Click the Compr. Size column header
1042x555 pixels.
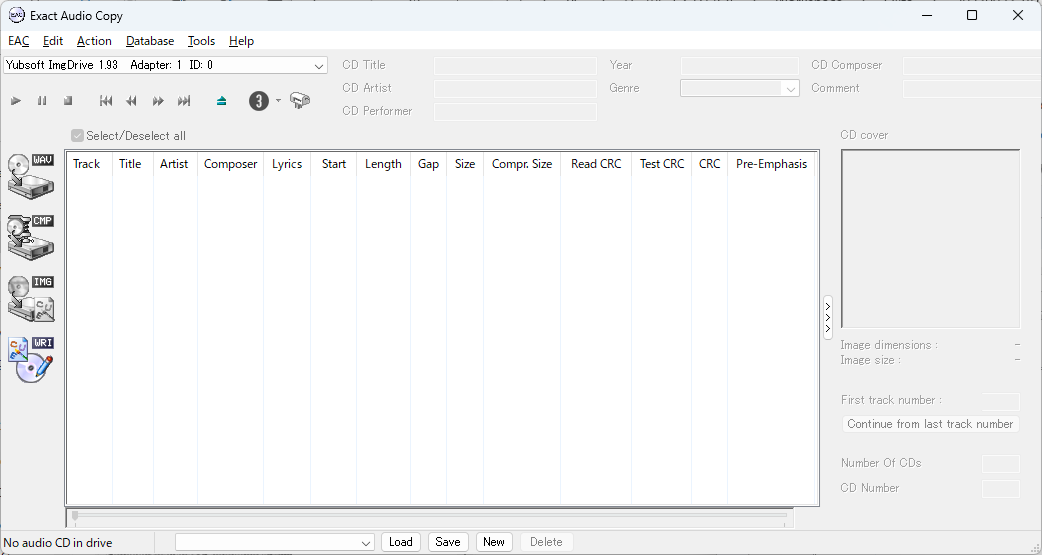pyautogui.click(x=522, y=164)
